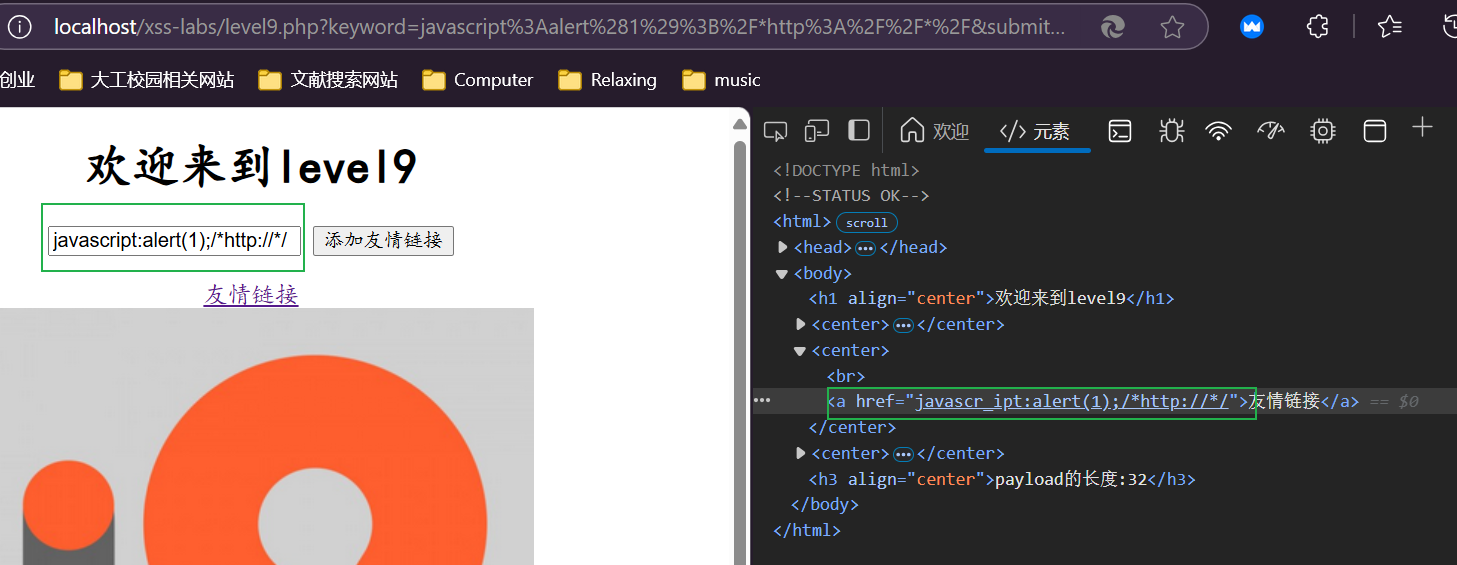Activate the DevTools inspect element picker
This screenshot has width=1457, height=565.
(775, 131)
